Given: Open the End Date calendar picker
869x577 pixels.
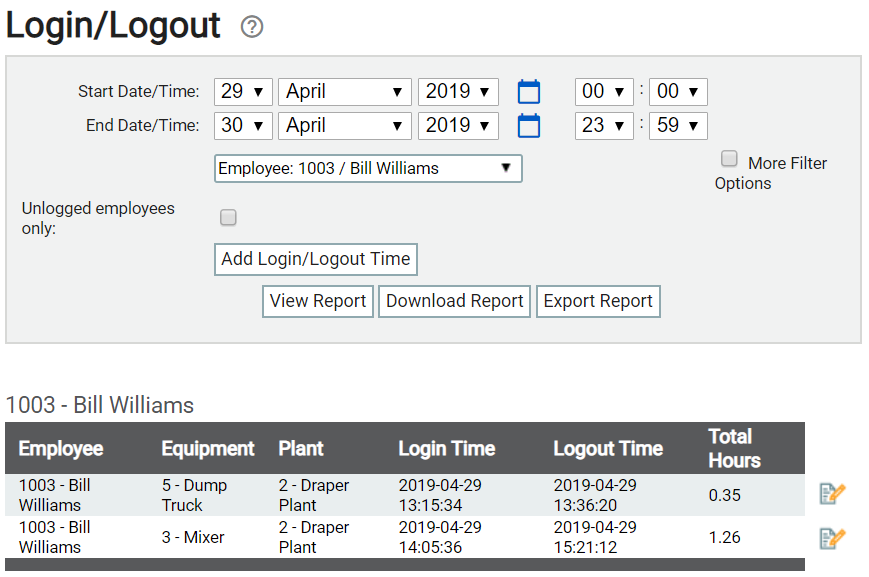Looking at the screenshot, I should tap(528, 126).
